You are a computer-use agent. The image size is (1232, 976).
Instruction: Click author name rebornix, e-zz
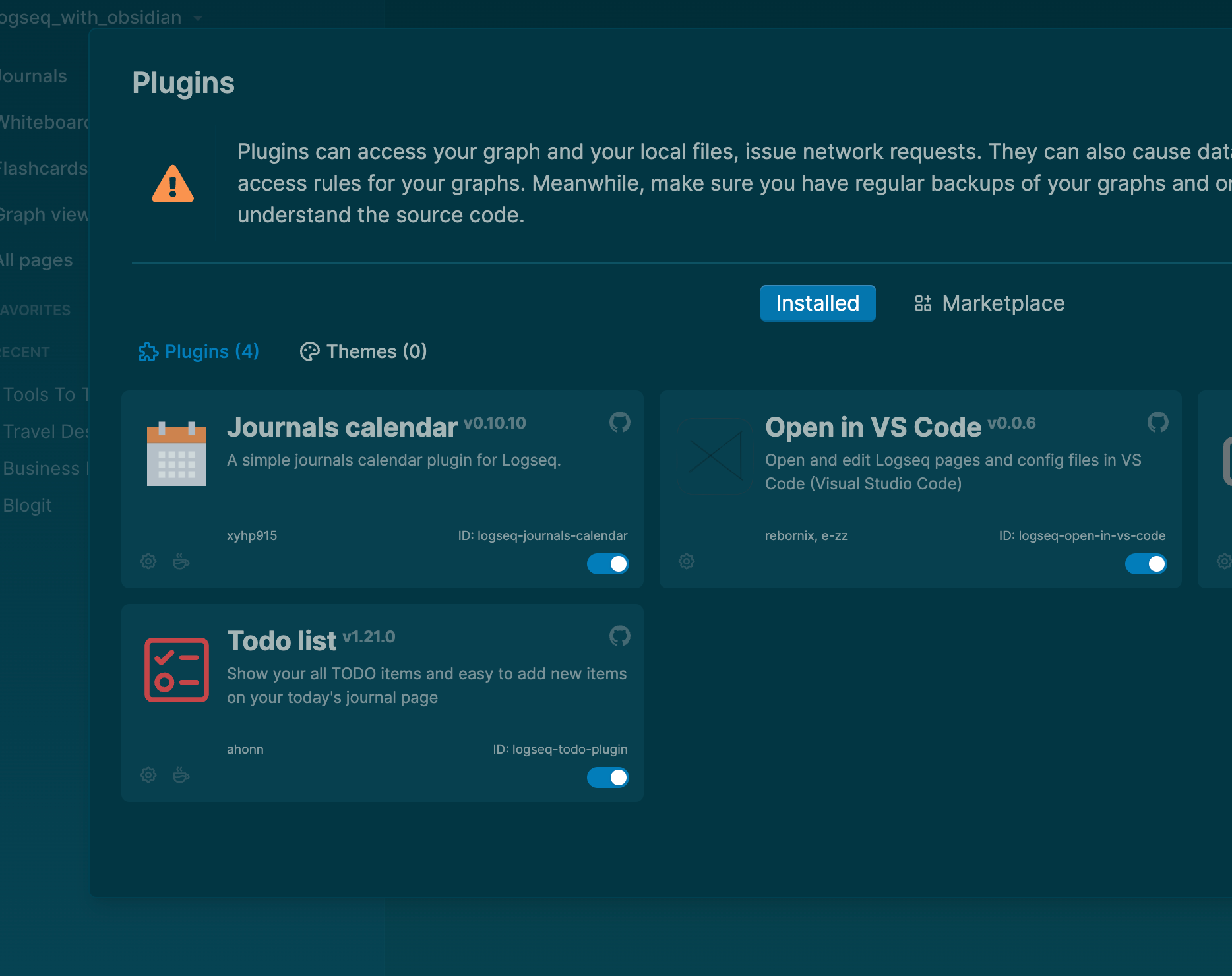coord(807,535)
